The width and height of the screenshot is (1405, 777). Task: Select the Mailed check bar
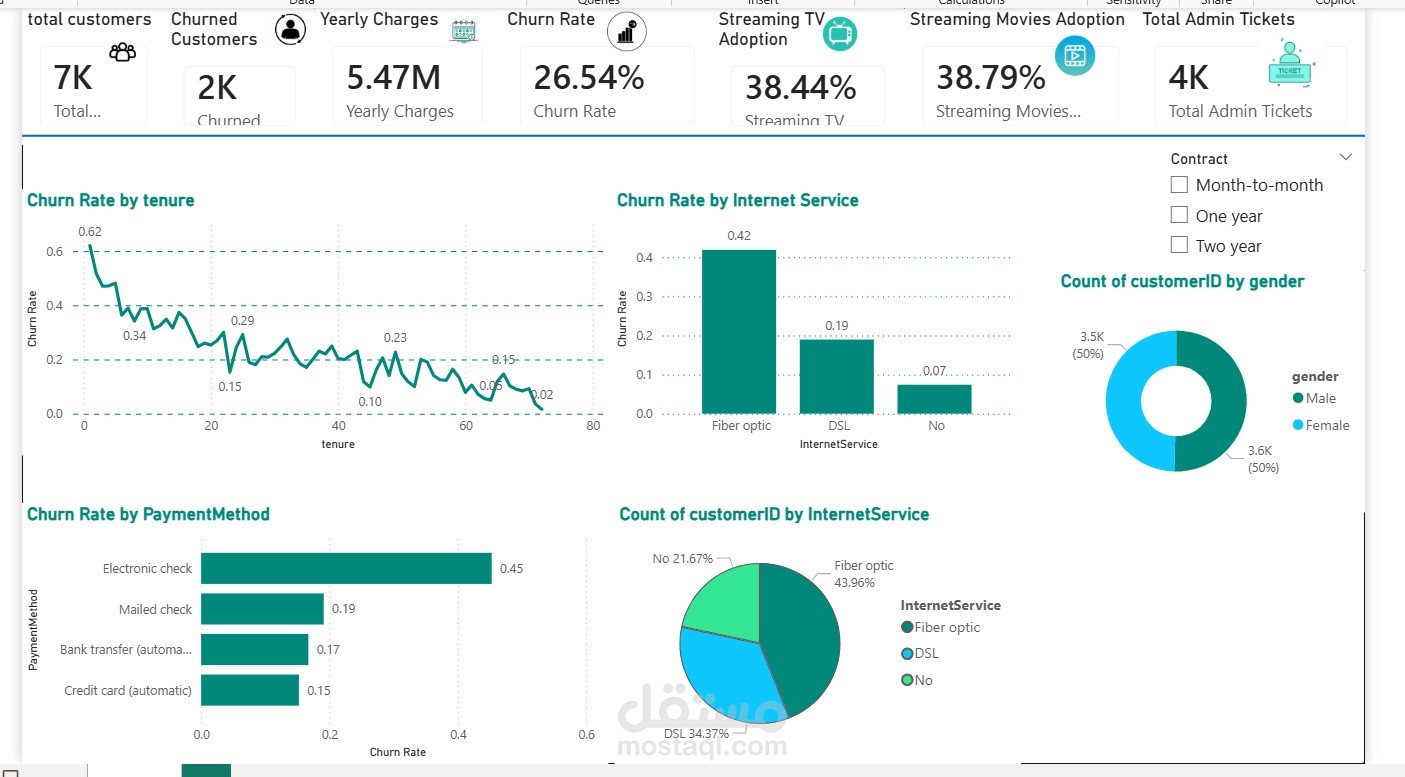tap(262, 609)
